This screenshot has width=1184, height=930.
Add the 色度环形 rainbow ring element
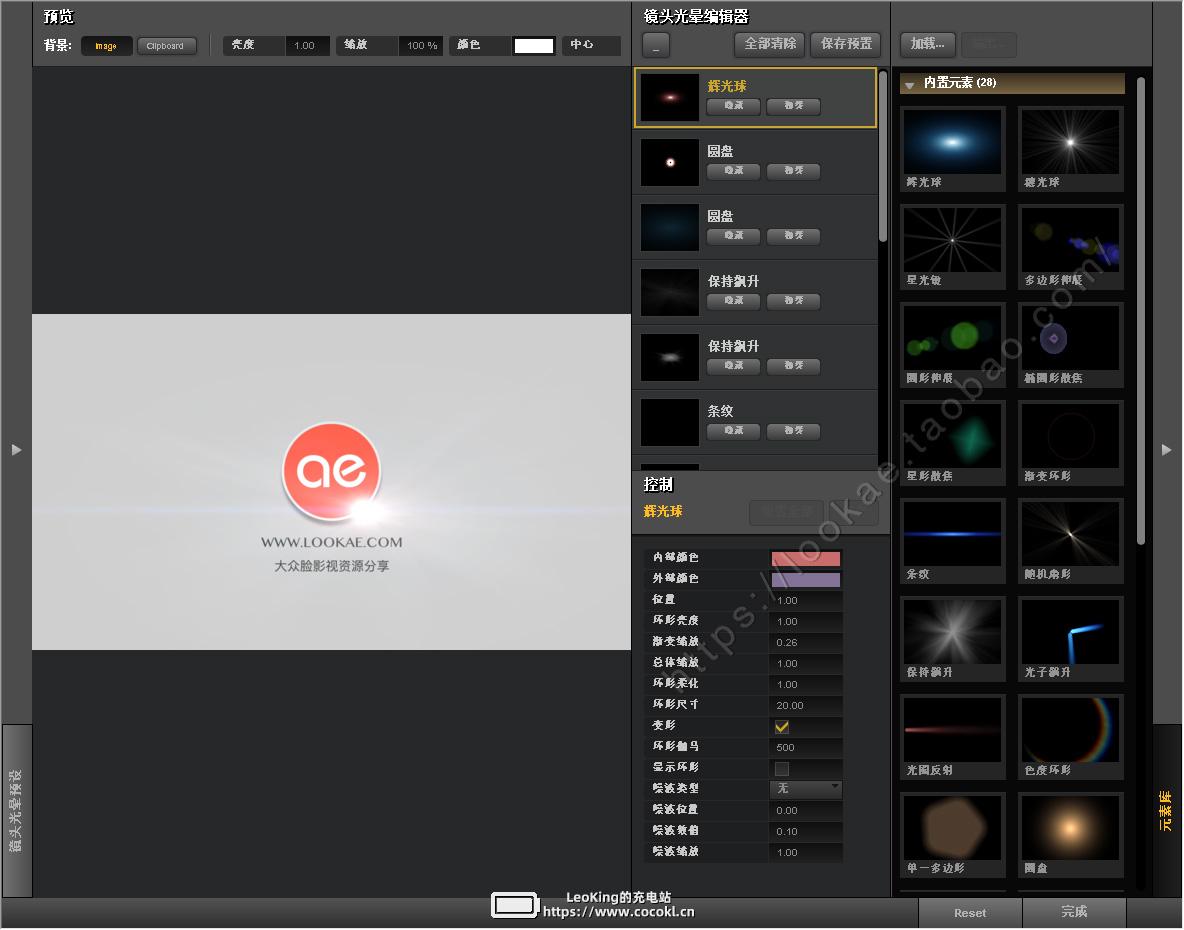[1070, 738]
